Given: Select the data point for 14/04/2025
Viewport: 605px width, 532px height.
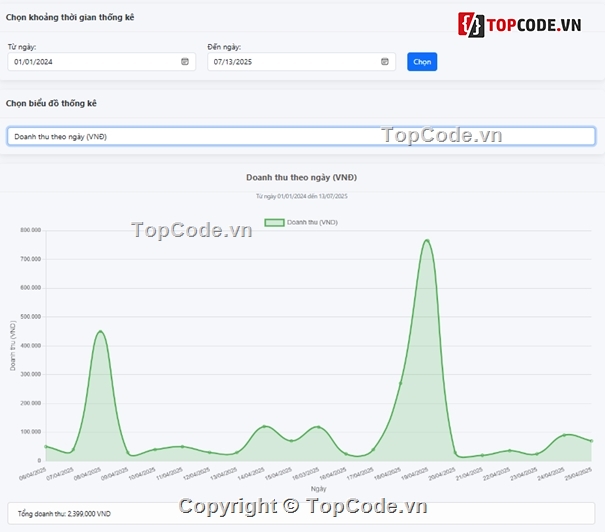Looking at the screenshot, I should tap(264, 427).
